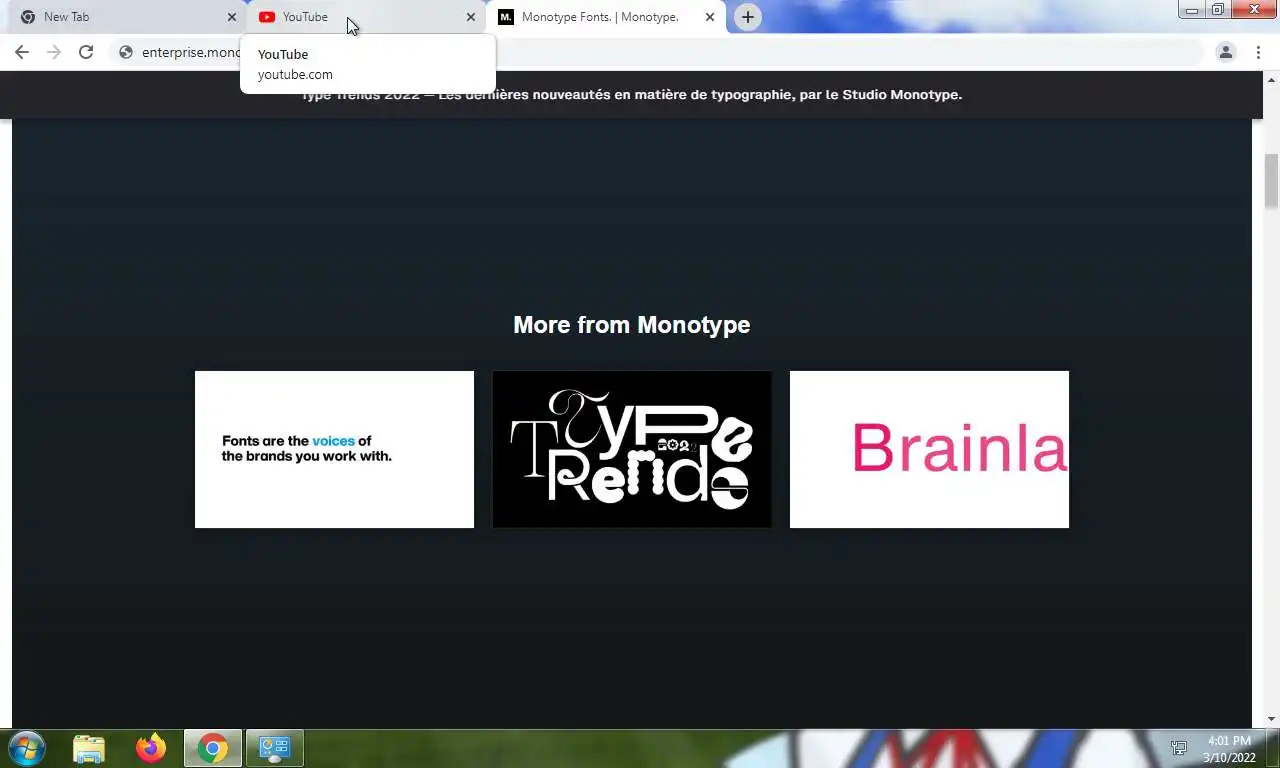Switch to the YouTube tab

366,17
